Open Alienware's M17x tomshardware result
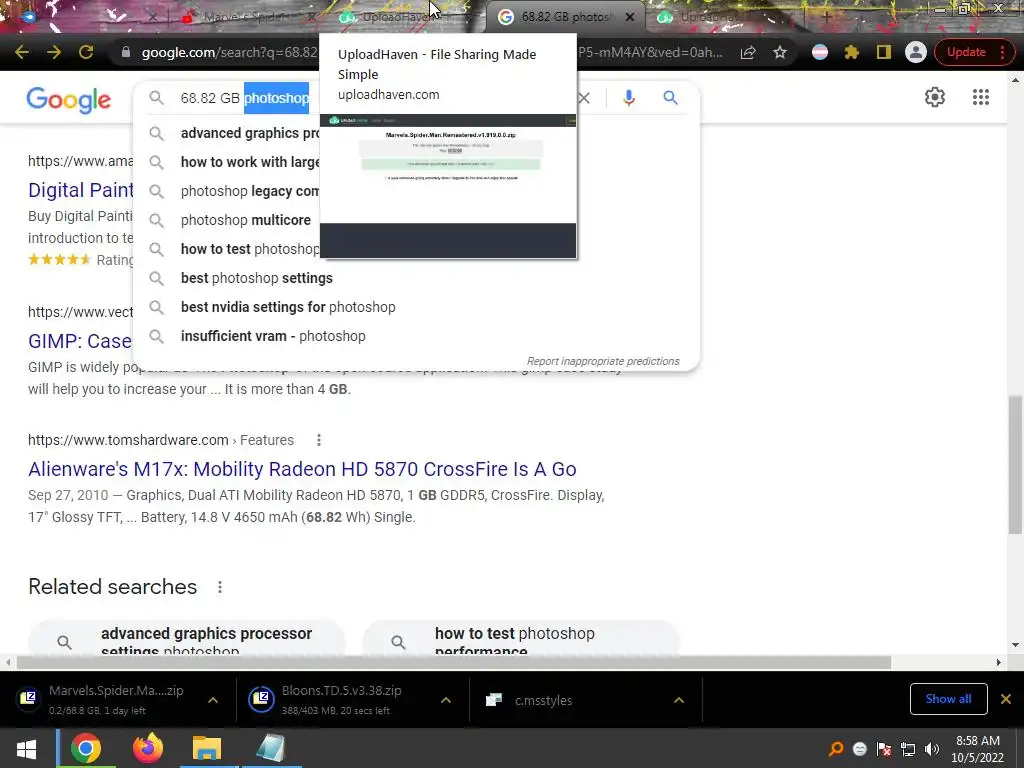1024x768 pixels. pyautogui.click(x=302, y=470)
